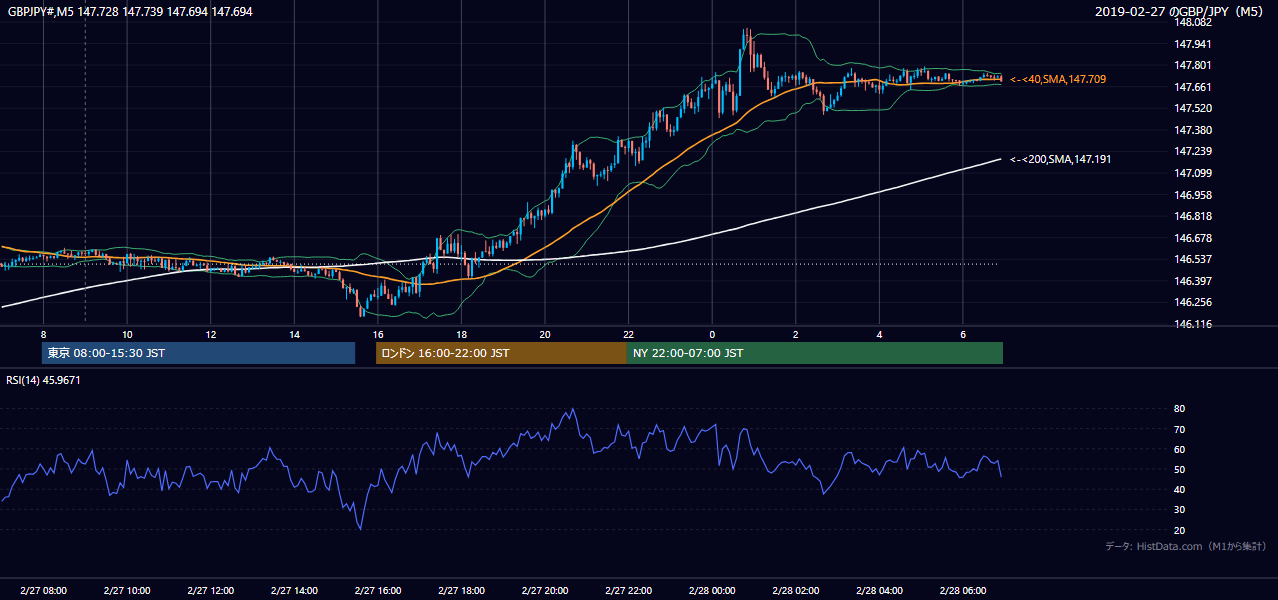This screenshot has width=1278, height=600.
Task: Click the 2/27 12:00 date label
Action: pos(211,591)
